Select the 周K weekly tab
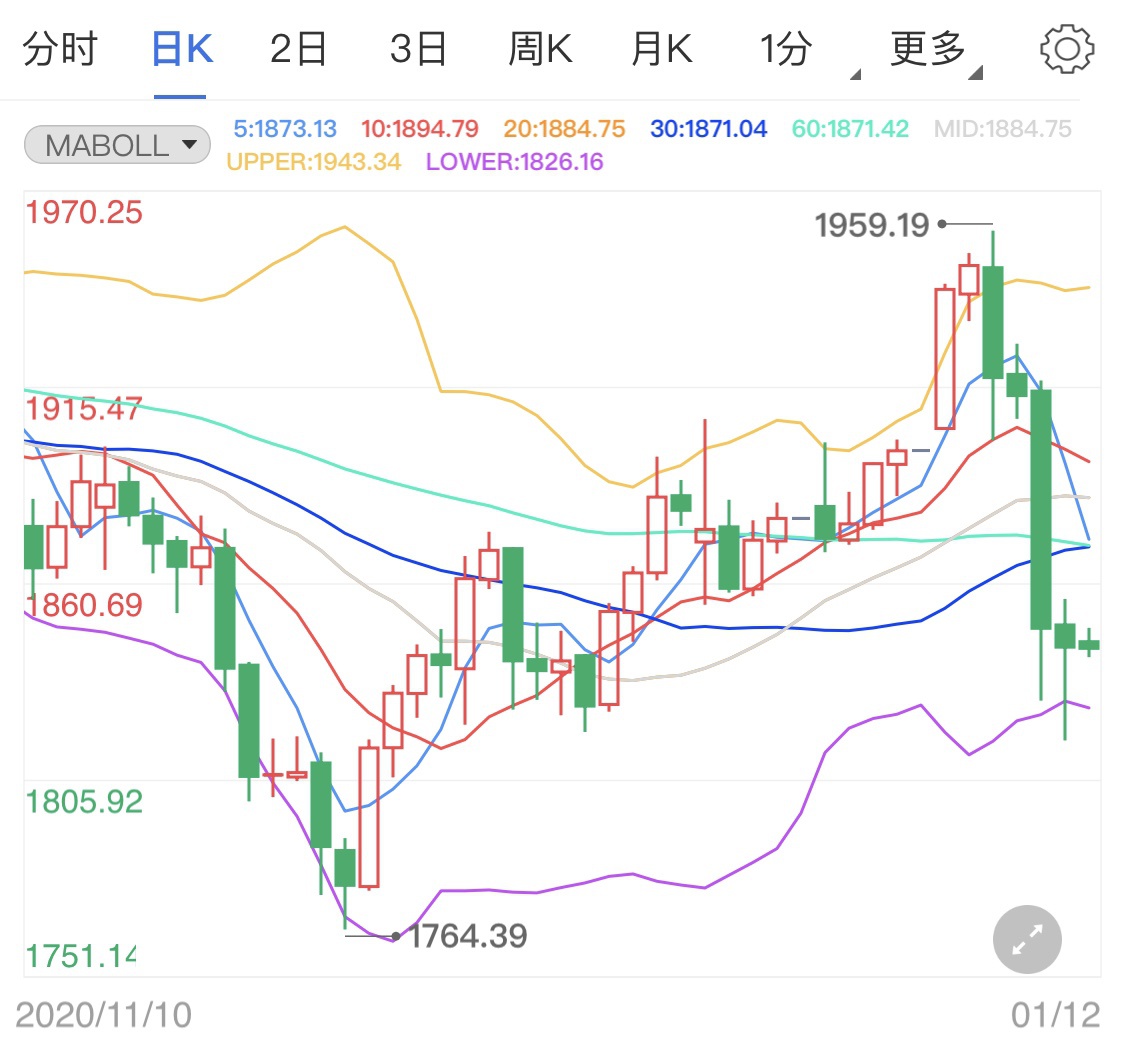The image size is (1125, 1050). point(539,49)
